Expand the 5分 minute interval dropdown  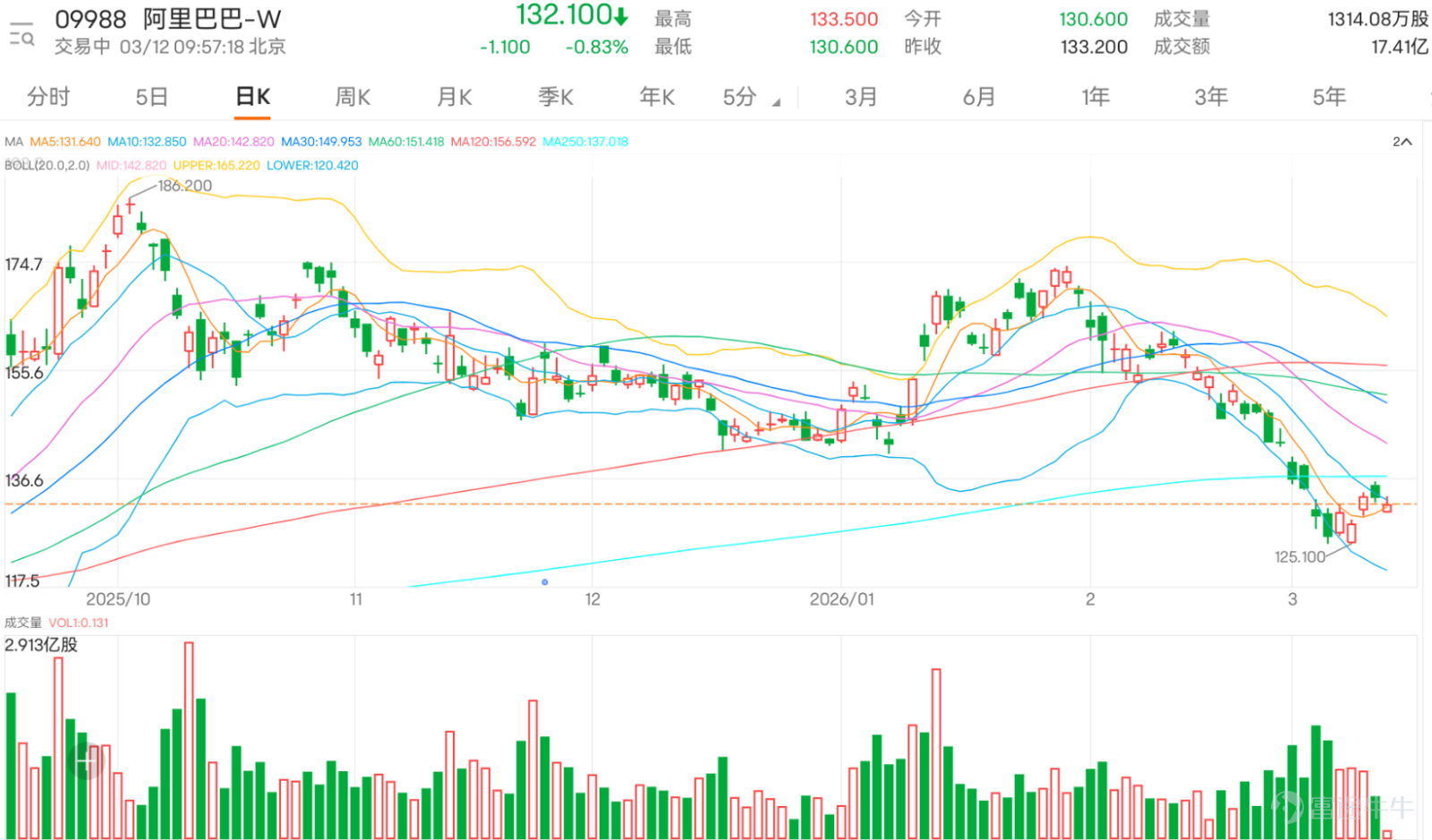[x=751, y=97]
